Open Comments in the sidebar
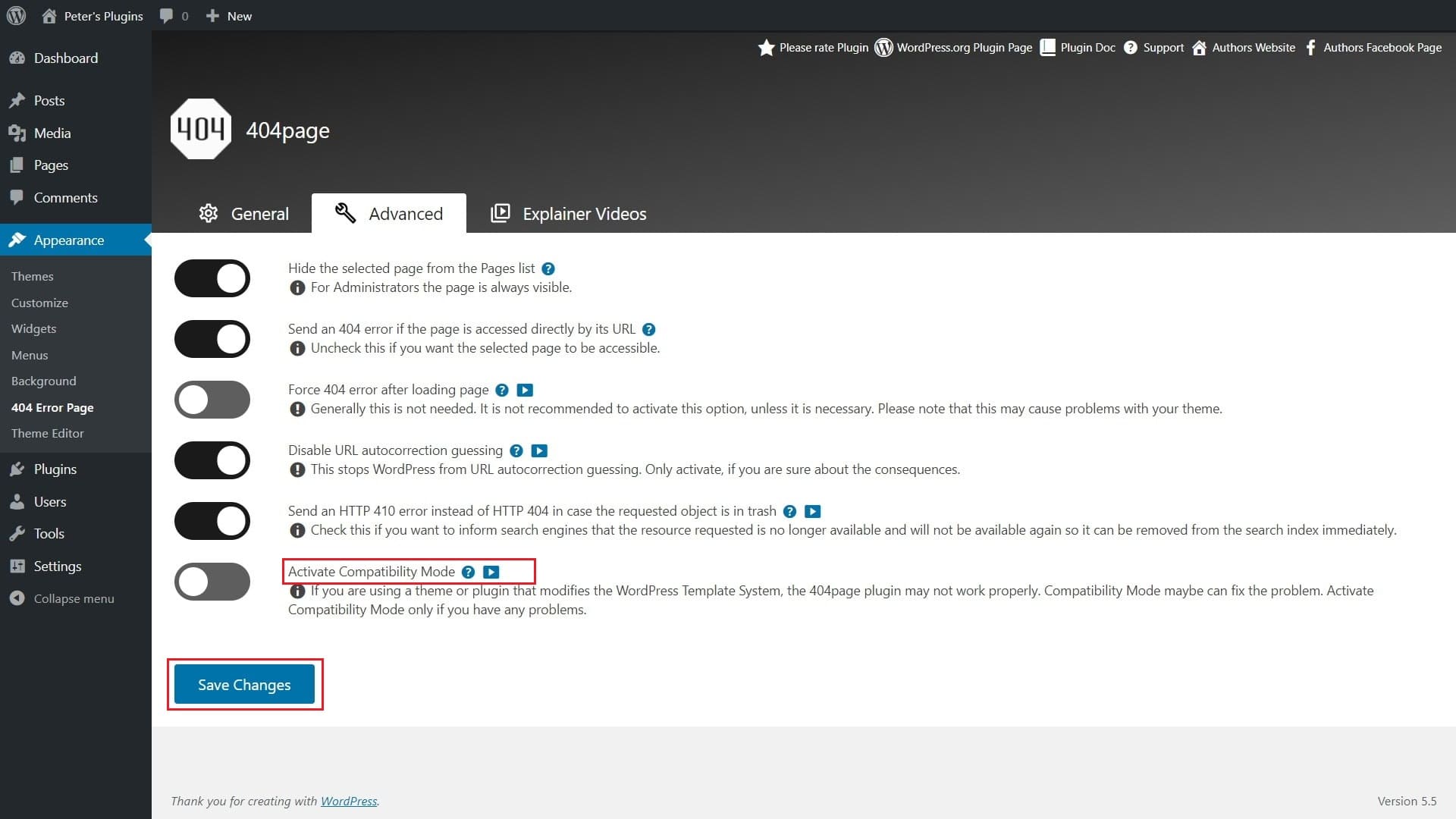Image resolution: width=1456 pixels, height=819 pixels. tap(76, 198)
